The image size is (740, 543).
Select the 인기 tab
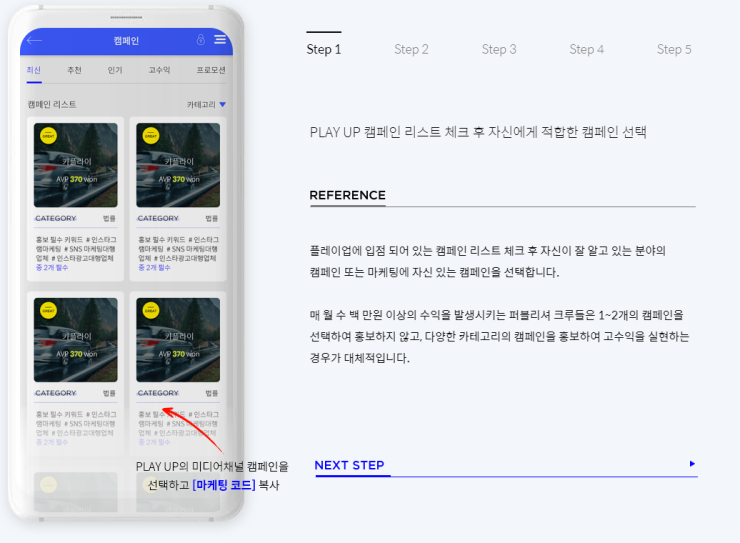pyautogui.click(x=115, y=70)
